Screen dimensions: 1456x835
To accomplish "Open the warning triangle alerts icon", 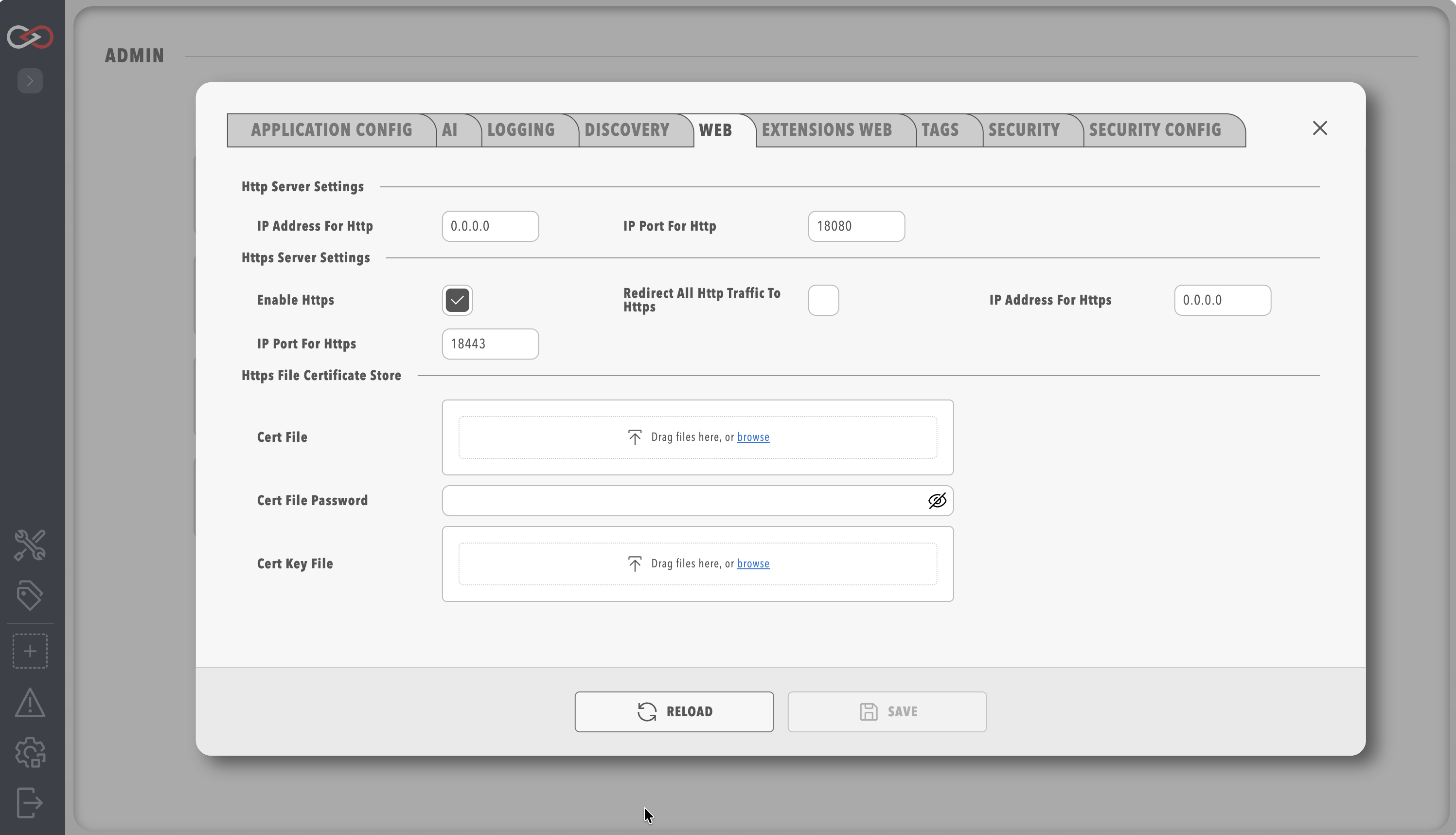I will [30, 703].
